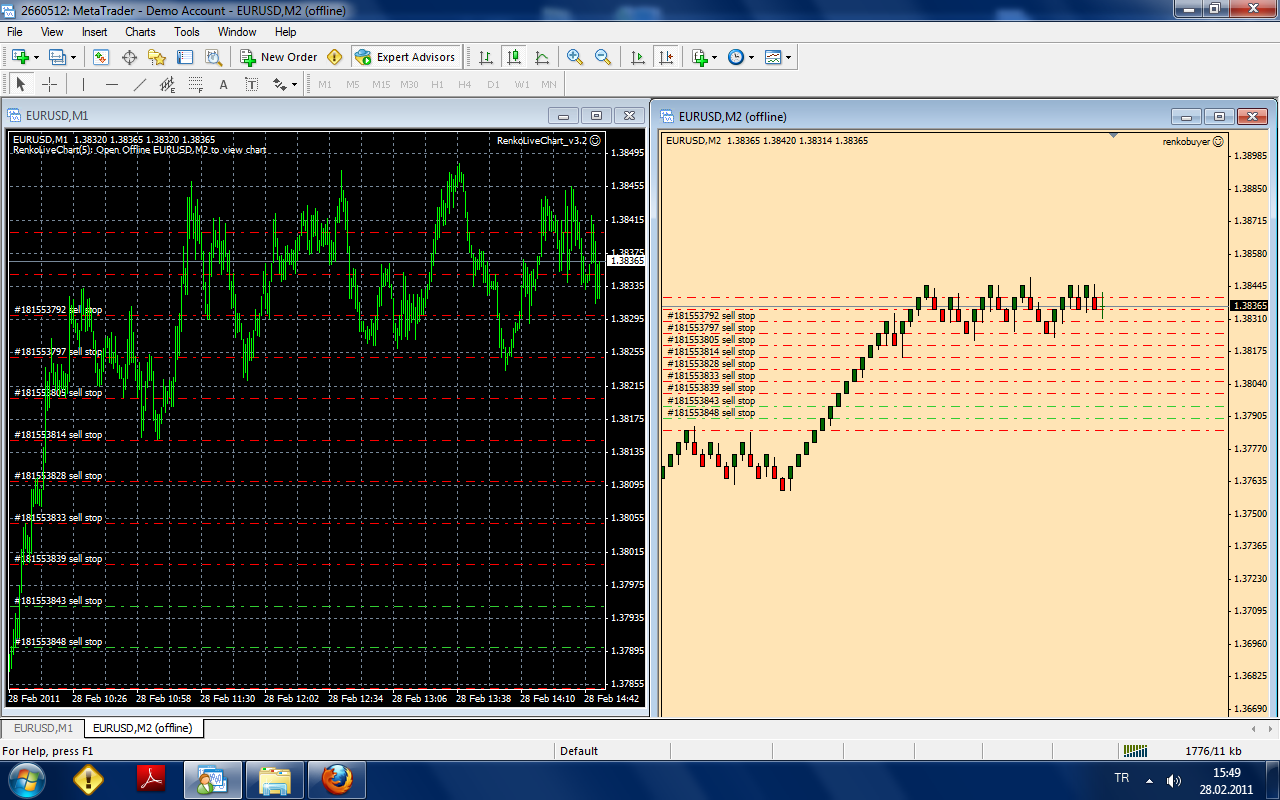Open Data Window crosshair icon
Image resolution: width=1280 pixels, height=800 pixels.
click(x=129, y=57)
